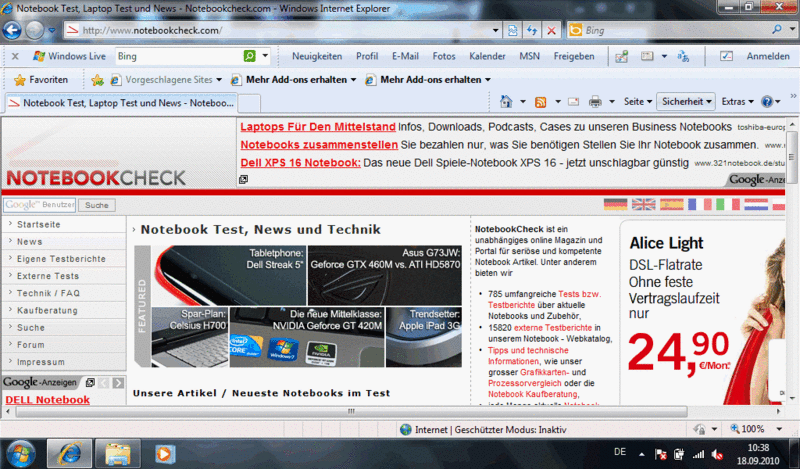800x469 pixels.
Task: Click the Print icon
Action: (x=595, y=102)
